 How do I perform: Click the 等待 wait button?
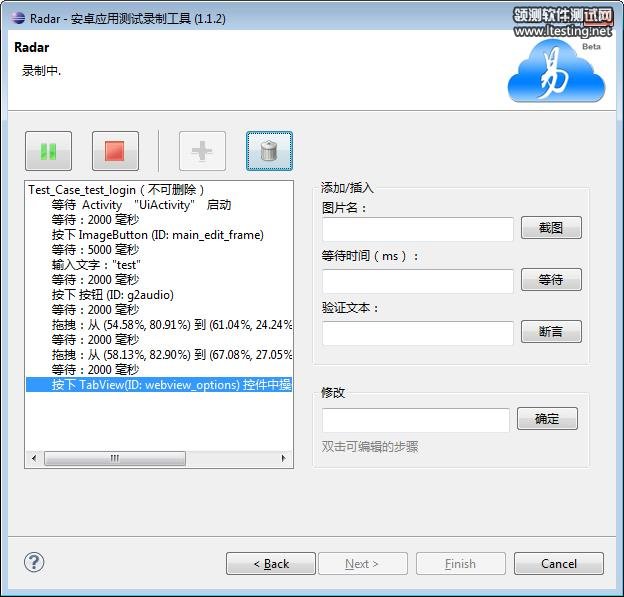click(x=551, y=280)
